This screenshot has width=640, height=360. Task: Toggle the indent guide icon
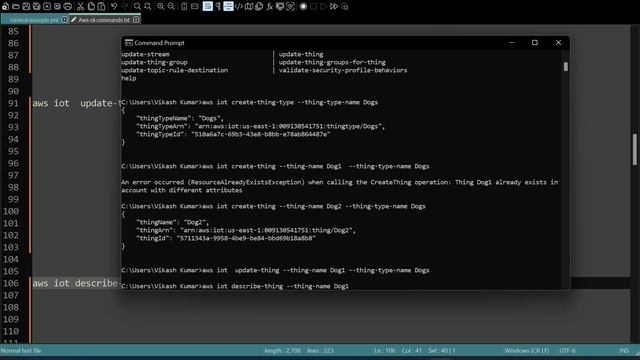228,7
